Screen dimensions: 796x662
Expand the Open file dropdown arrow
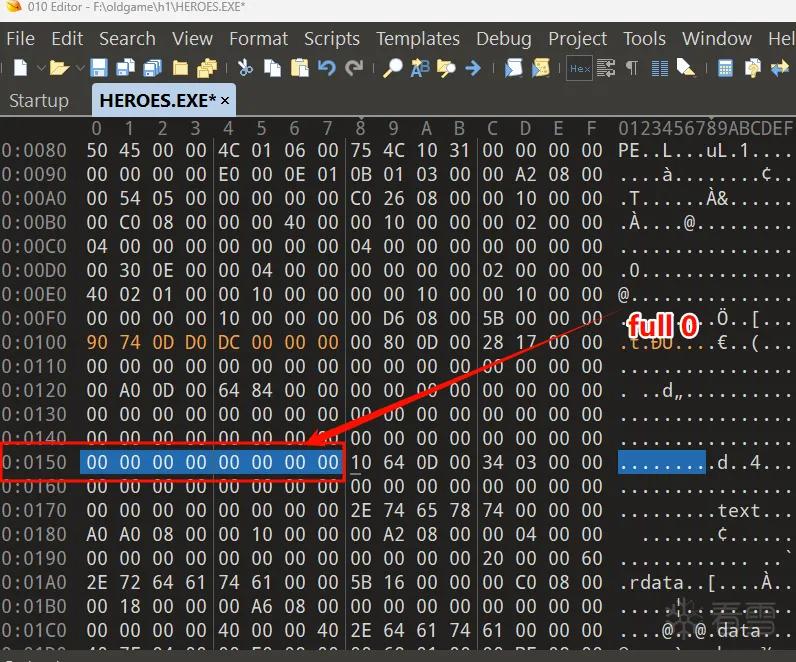pos(80,68)
